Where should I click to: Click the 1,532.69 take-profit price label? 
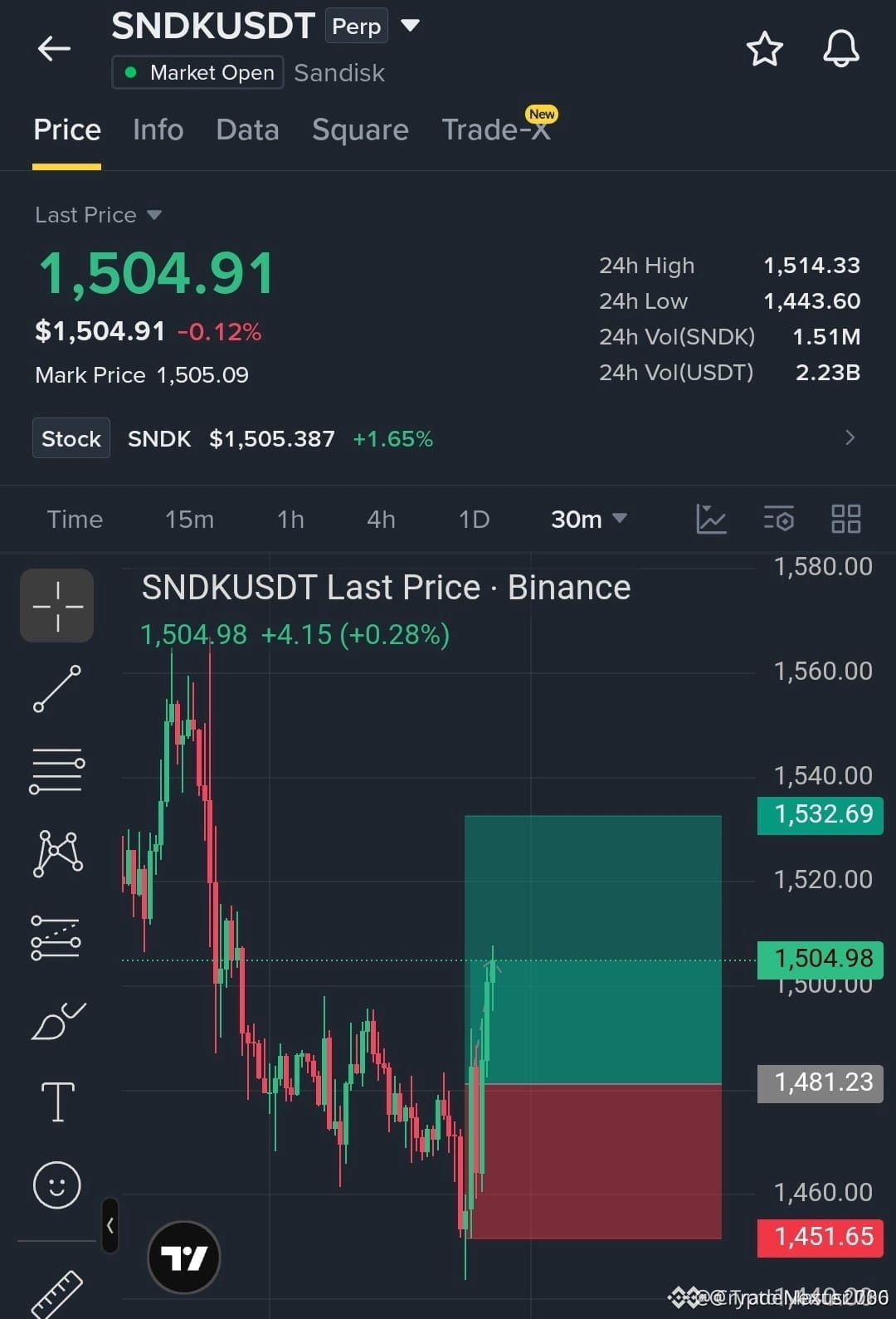pyautogui.click(x=821, y=814)
